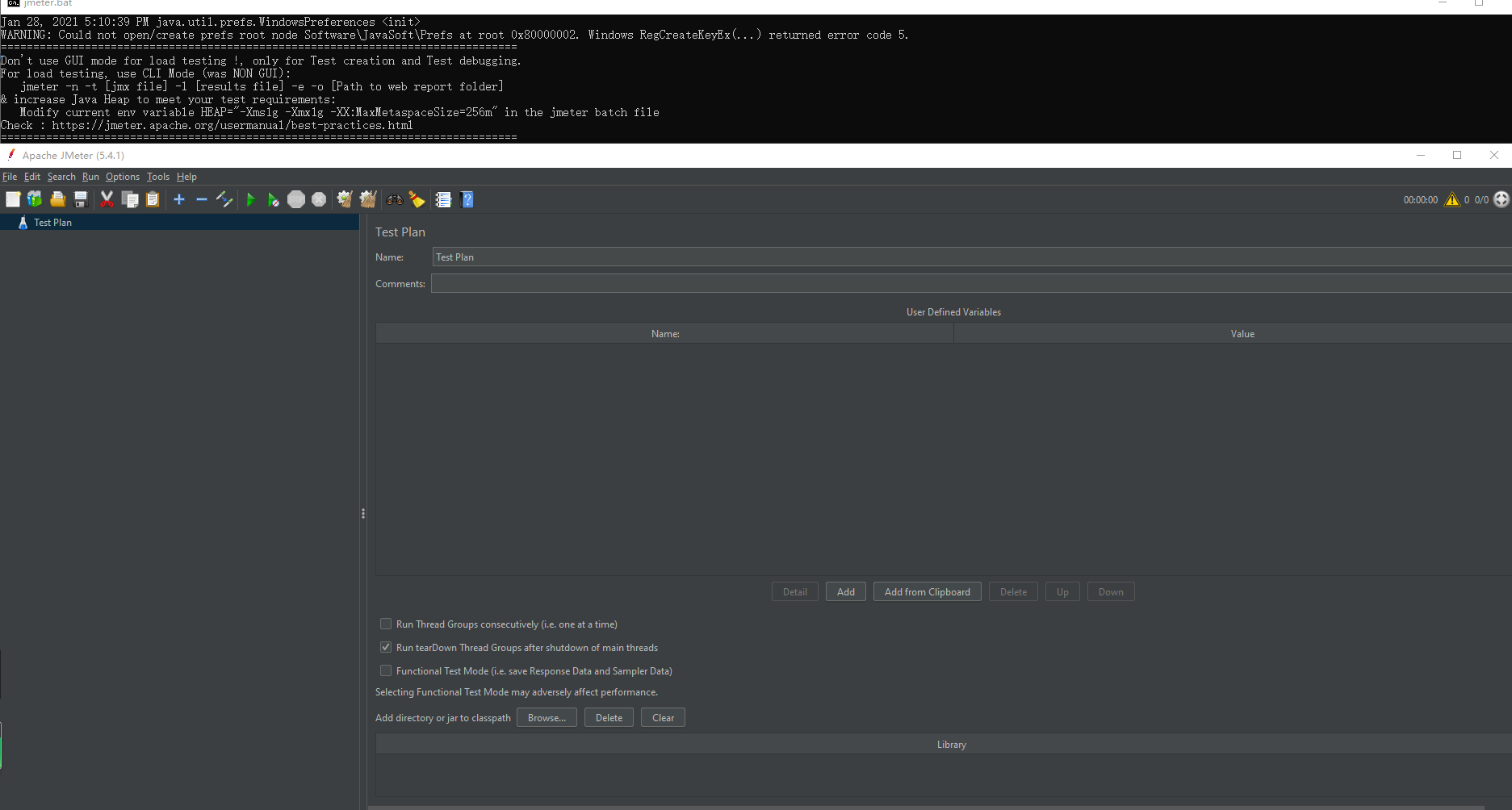Stop the running test
Viewport: 1512px width, 810px height.
(296, 199)
